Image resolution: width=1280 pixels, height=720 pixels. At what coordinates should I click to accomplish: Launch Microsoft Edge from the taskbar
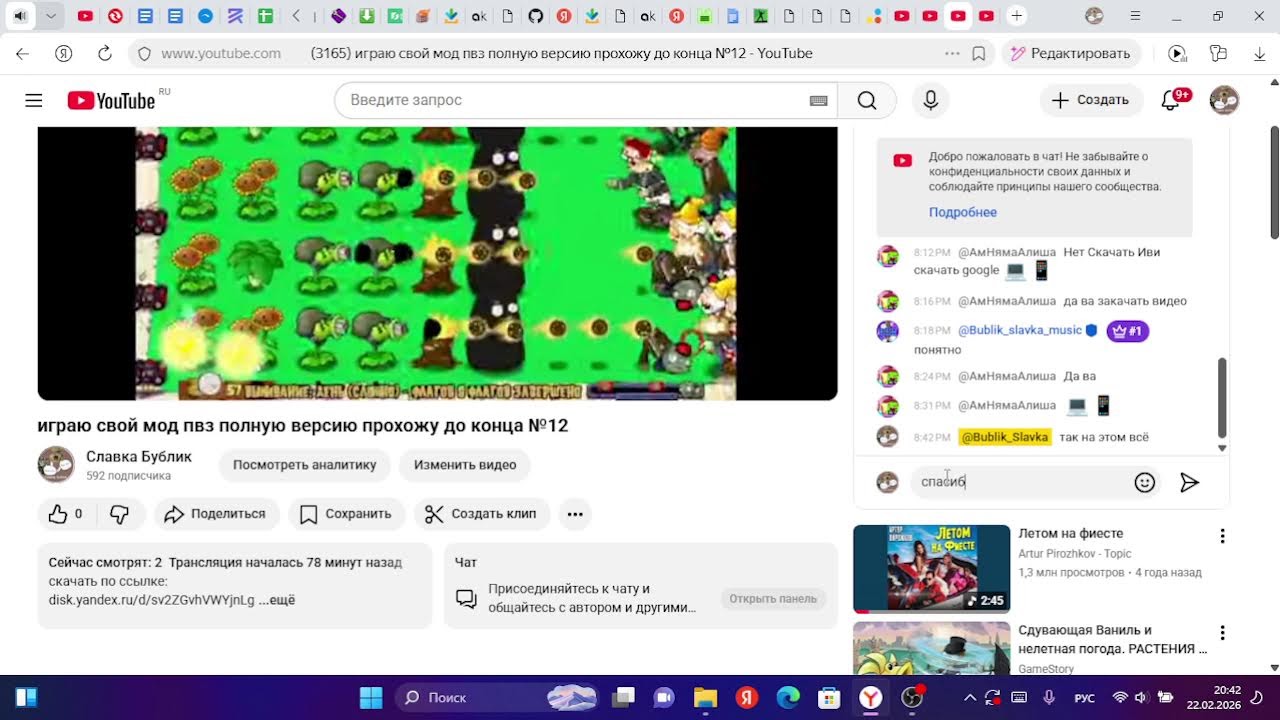click(x=788, y=697)
